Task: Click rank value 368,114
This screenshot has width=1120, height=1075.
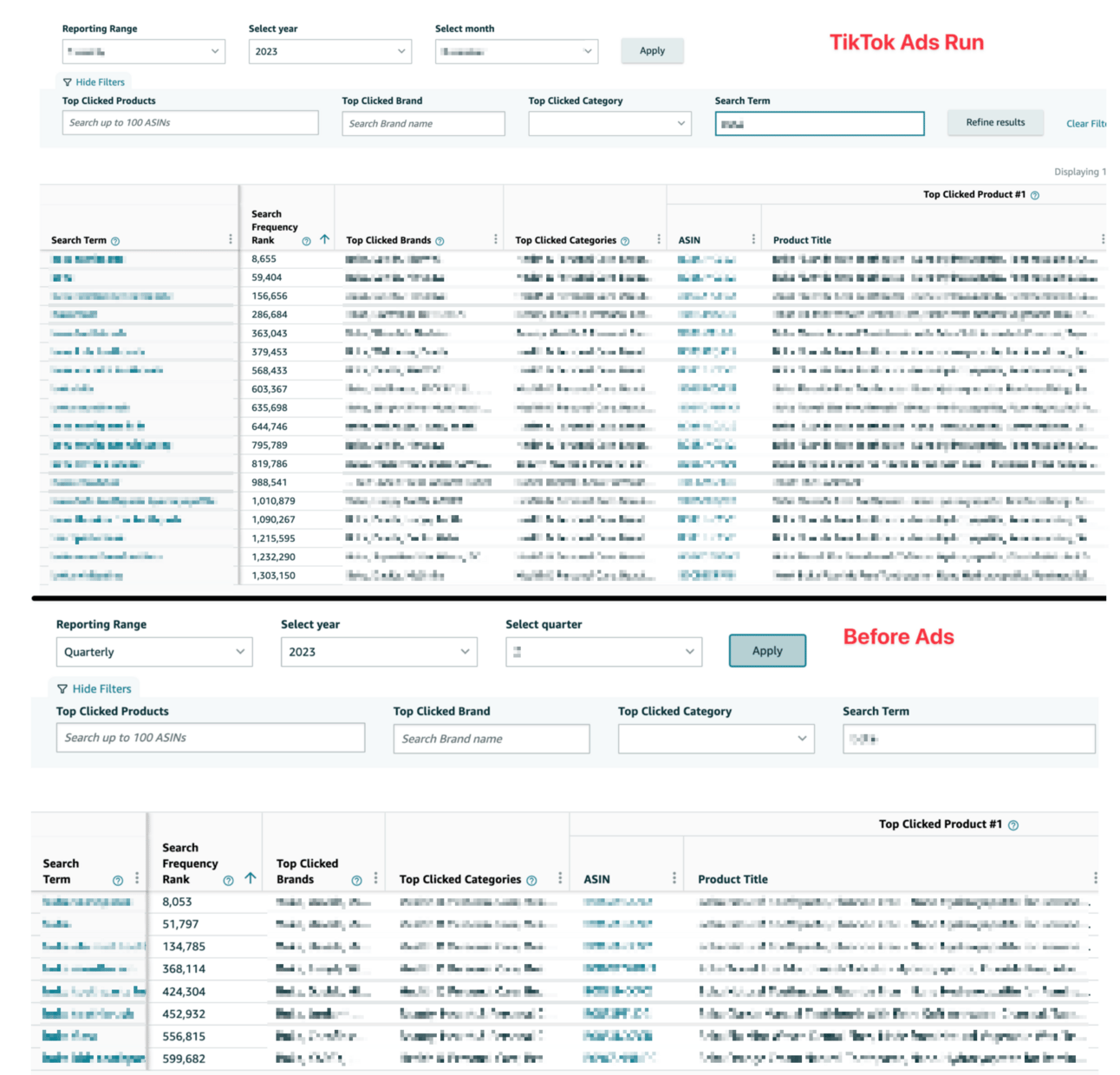Action: pyautogui.click(x=184, y=969)
